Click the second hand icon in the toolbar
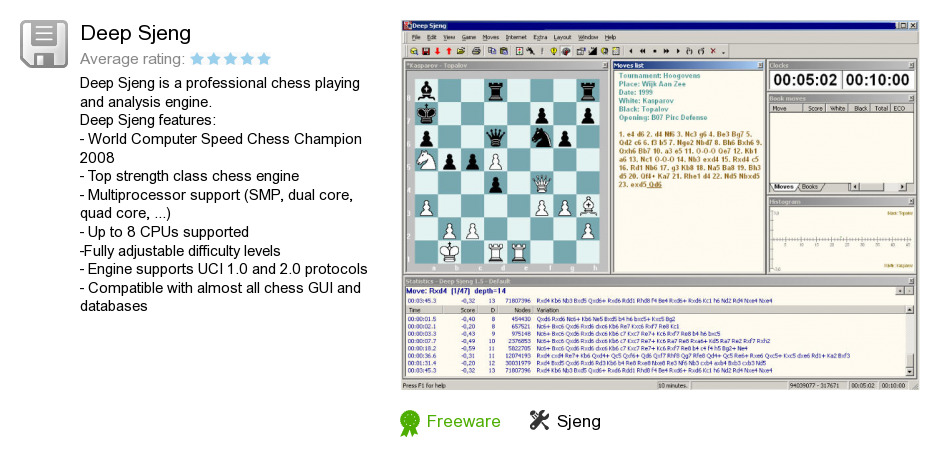940x467 pixels. tap(701, 51)
